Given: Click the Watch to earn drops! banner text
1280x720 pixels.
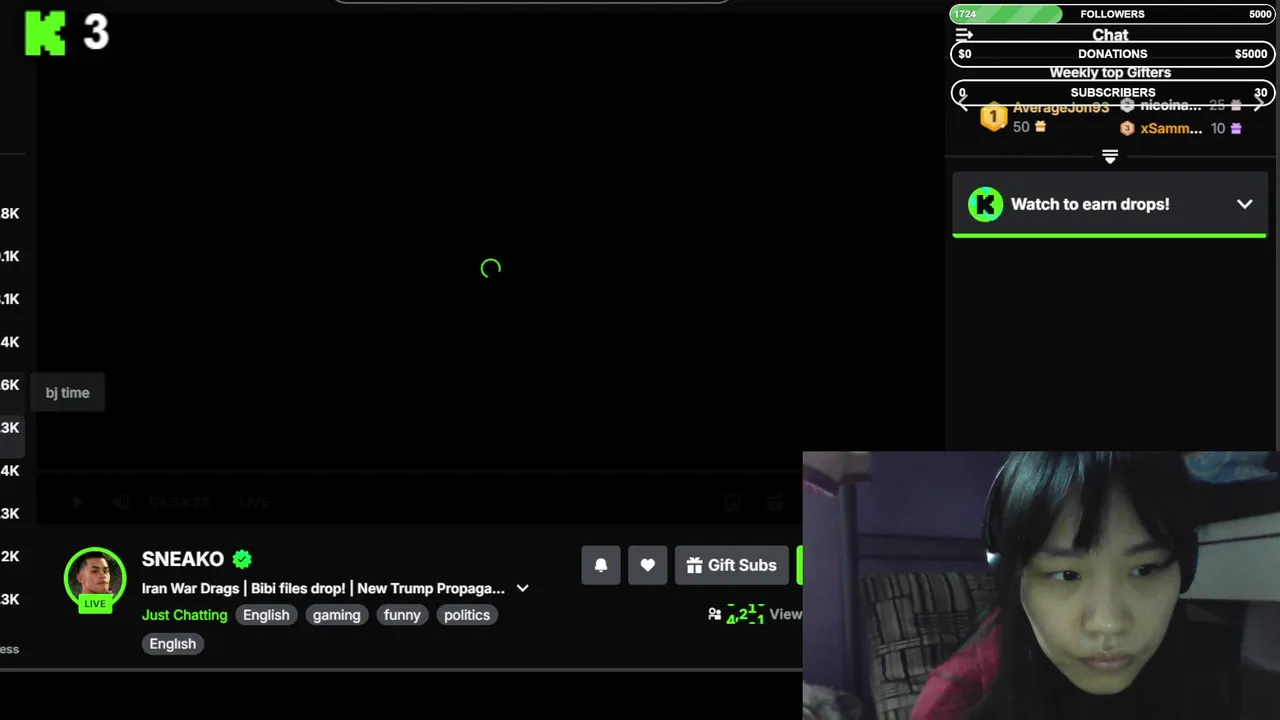Looking at the screenshot, I should click(x=1090, y=204).
